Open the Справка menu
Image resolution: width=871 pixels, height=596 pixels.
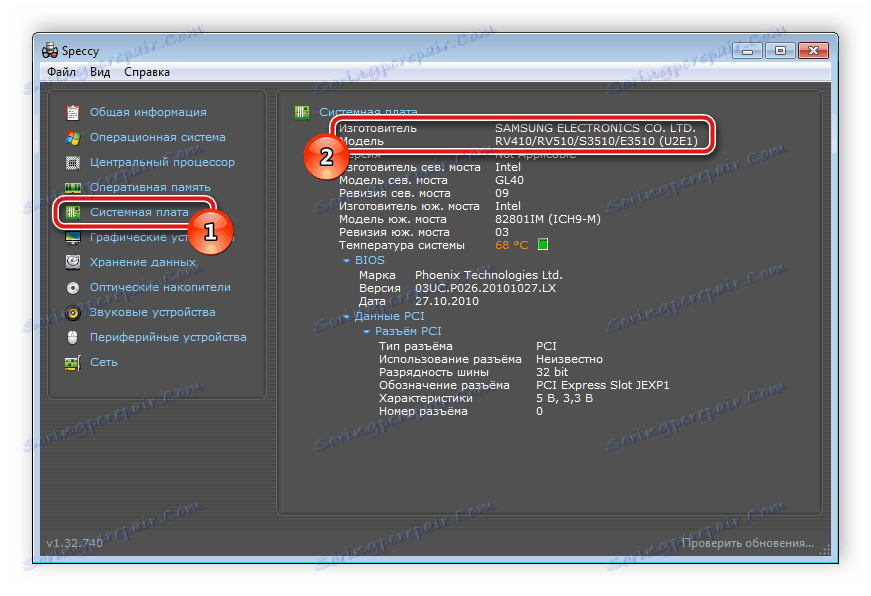click(147, 72)
